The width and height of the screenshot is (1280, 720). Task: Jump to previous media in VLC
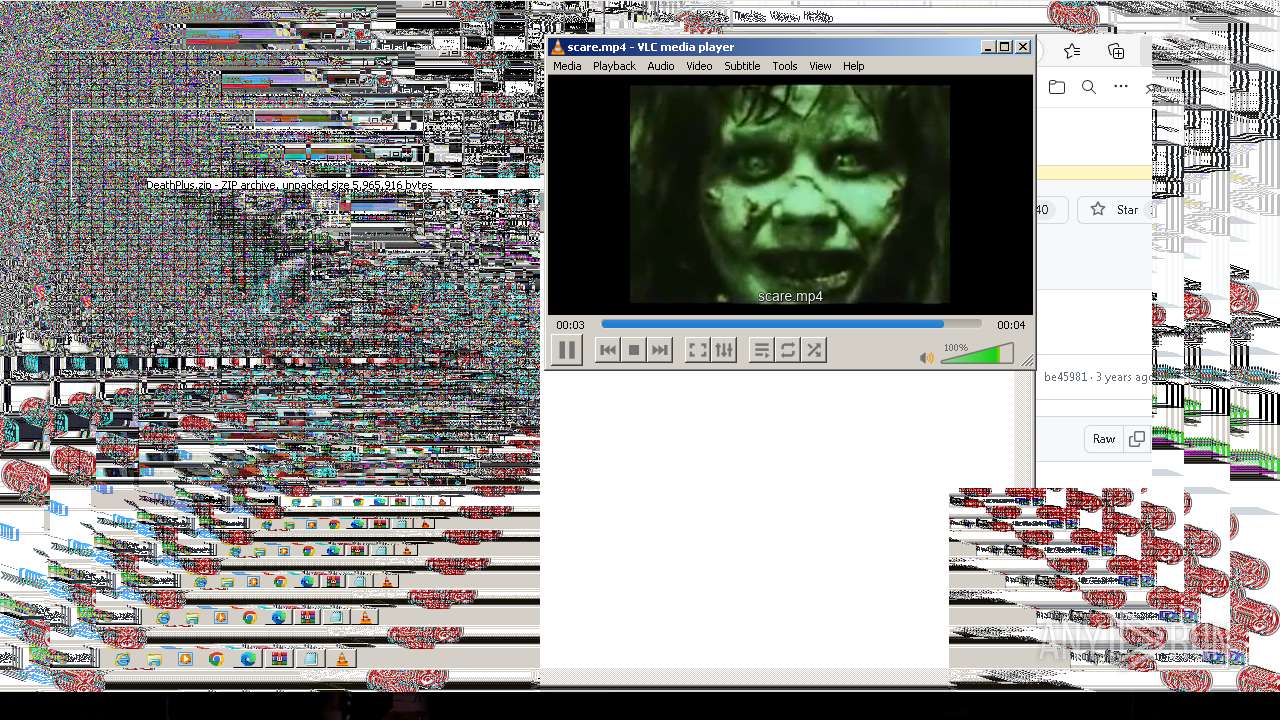(x=607, y=350)
